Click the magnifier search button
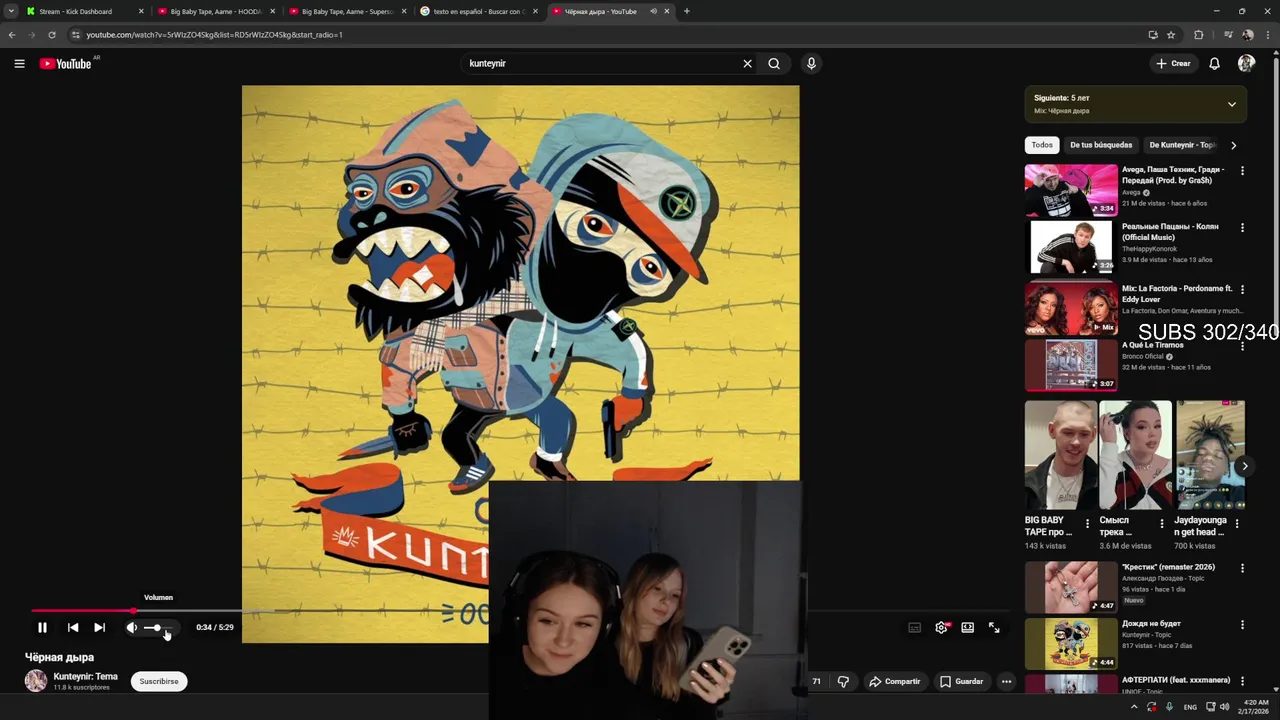Screen dimensions: 1280x720 774,63
